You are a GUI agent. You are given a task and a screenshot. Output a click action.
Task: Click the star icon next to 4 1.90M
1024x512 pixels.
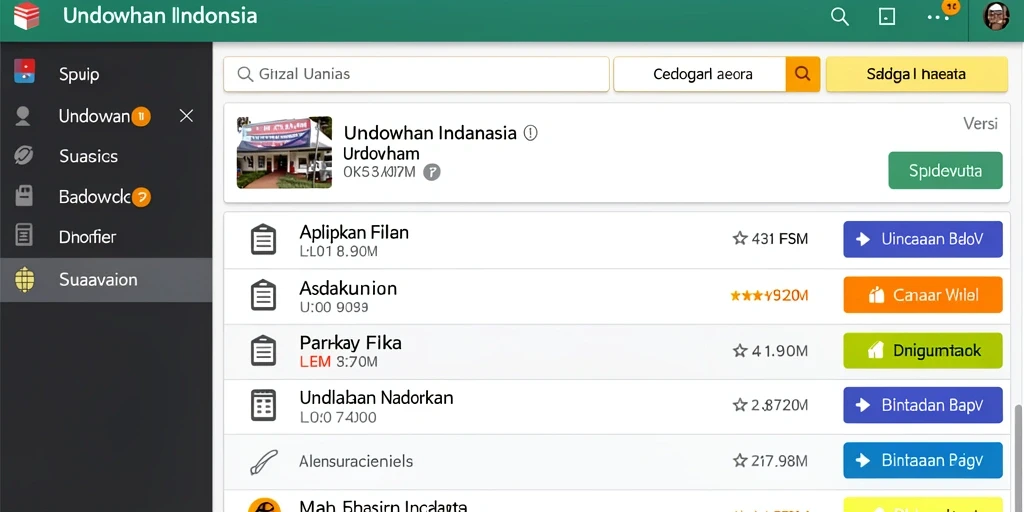point(740,351)
